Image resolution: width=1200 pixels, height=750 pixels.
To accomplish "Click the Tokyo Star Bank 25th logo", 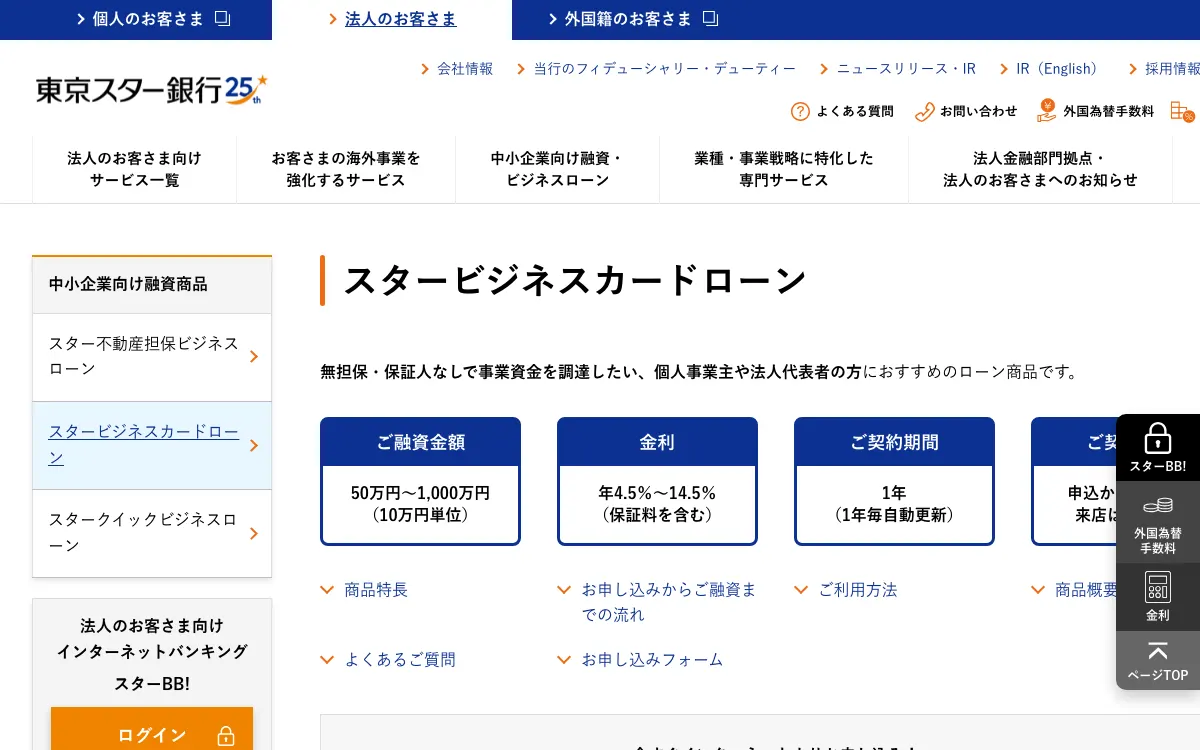I will [x=152, y=90].
